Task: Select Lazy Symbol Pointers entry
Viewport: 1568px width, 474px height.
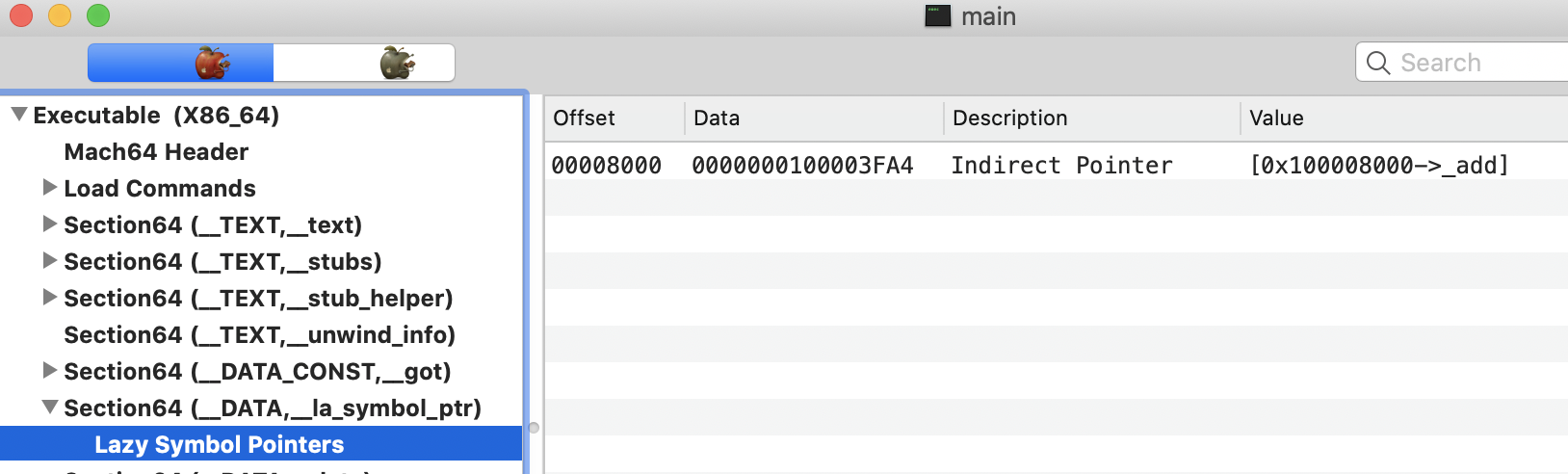Action: tap(219, 445)
